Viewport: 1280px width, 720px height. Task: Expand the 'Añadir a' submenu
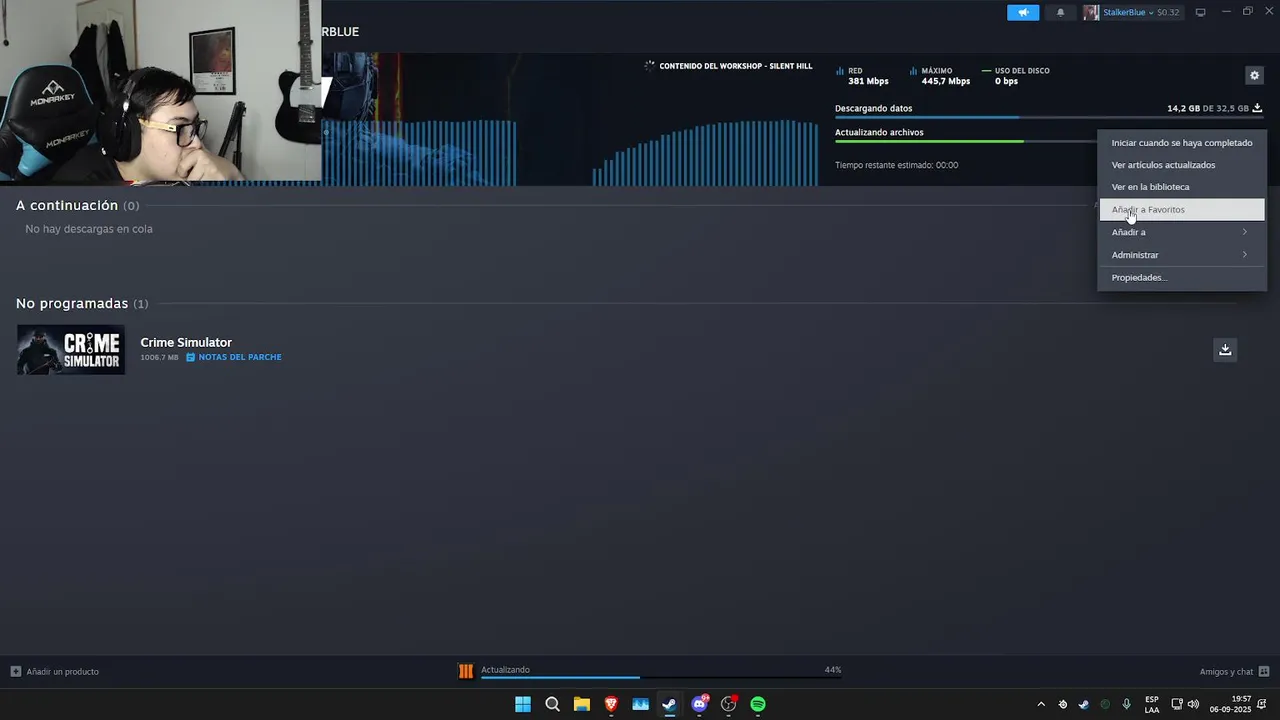click(x=1182, y=232)
